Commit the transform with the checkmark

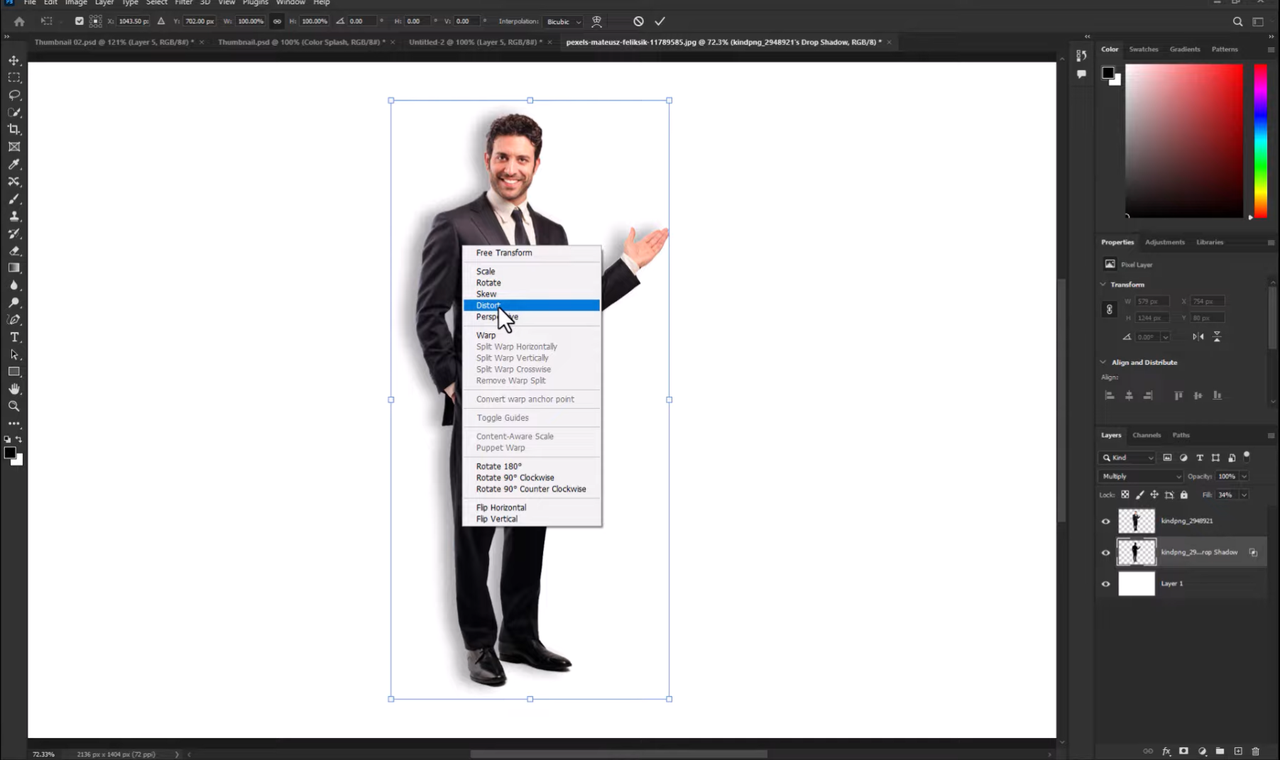659,21
